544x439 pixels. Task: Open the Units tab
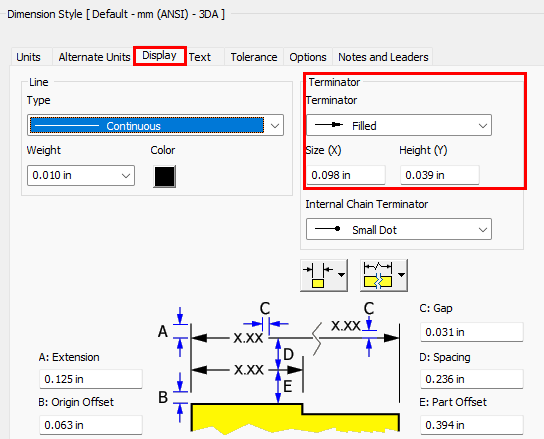[28, 57]
